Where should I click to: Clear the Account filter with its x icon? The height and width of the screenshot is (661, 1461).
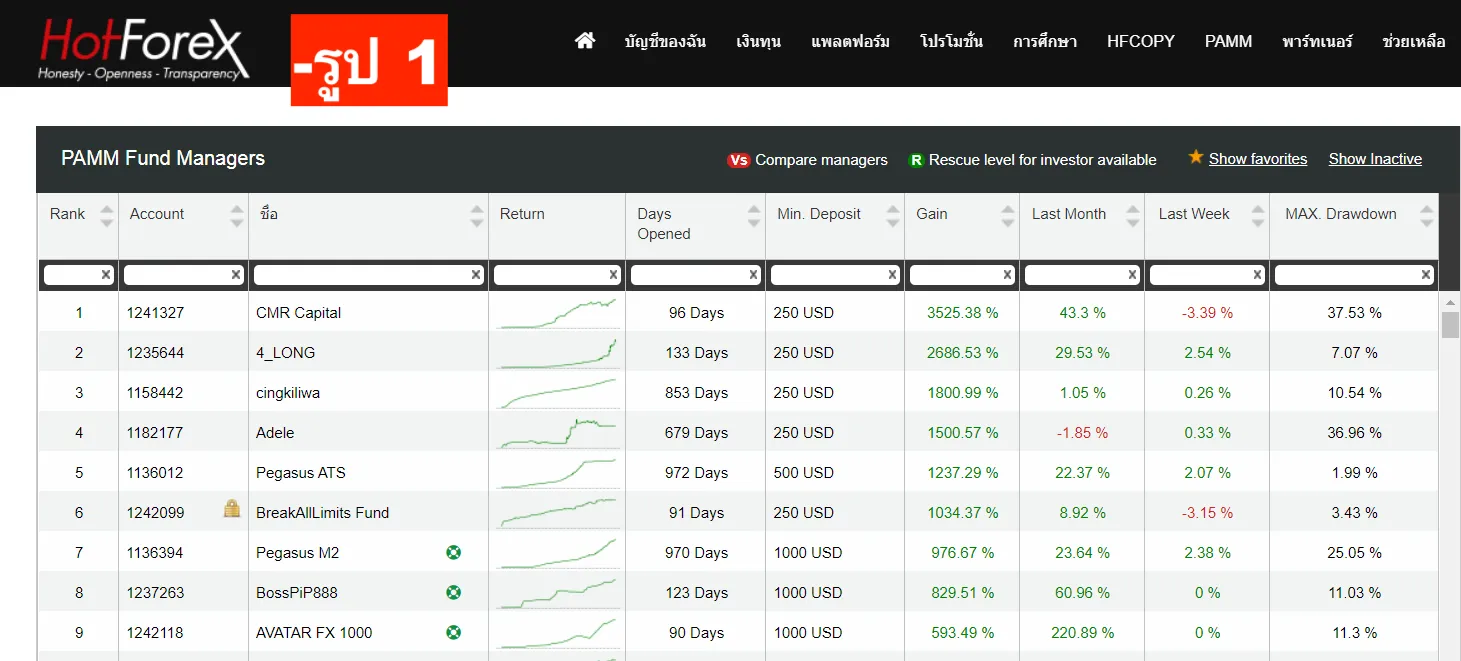(236, 275)
